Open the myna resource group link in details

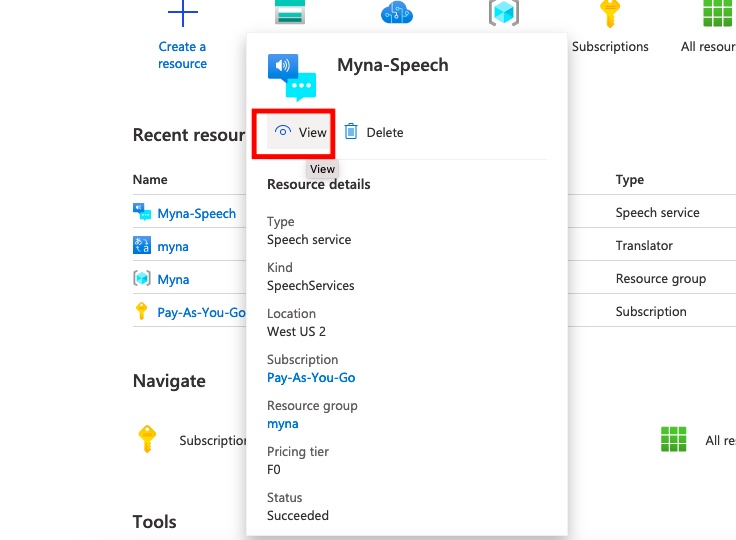point(283,424)
